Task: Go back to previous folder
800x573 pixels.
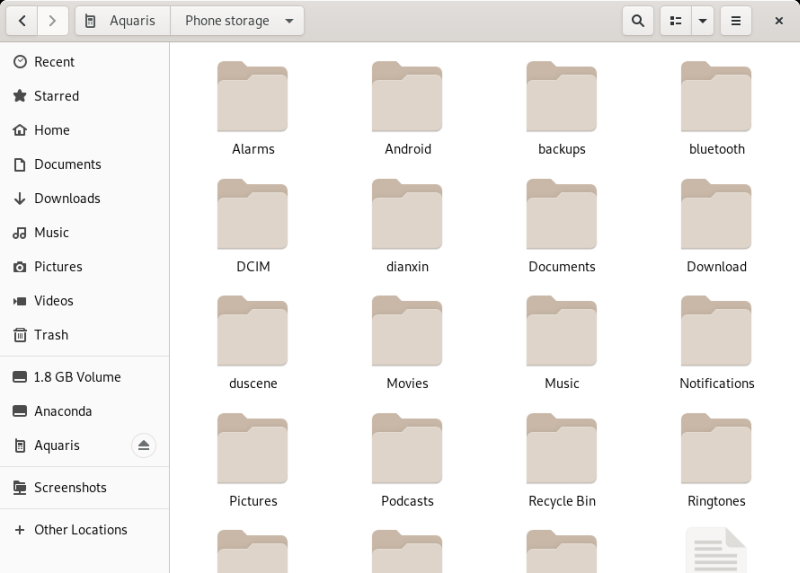Action: [22, 21]
